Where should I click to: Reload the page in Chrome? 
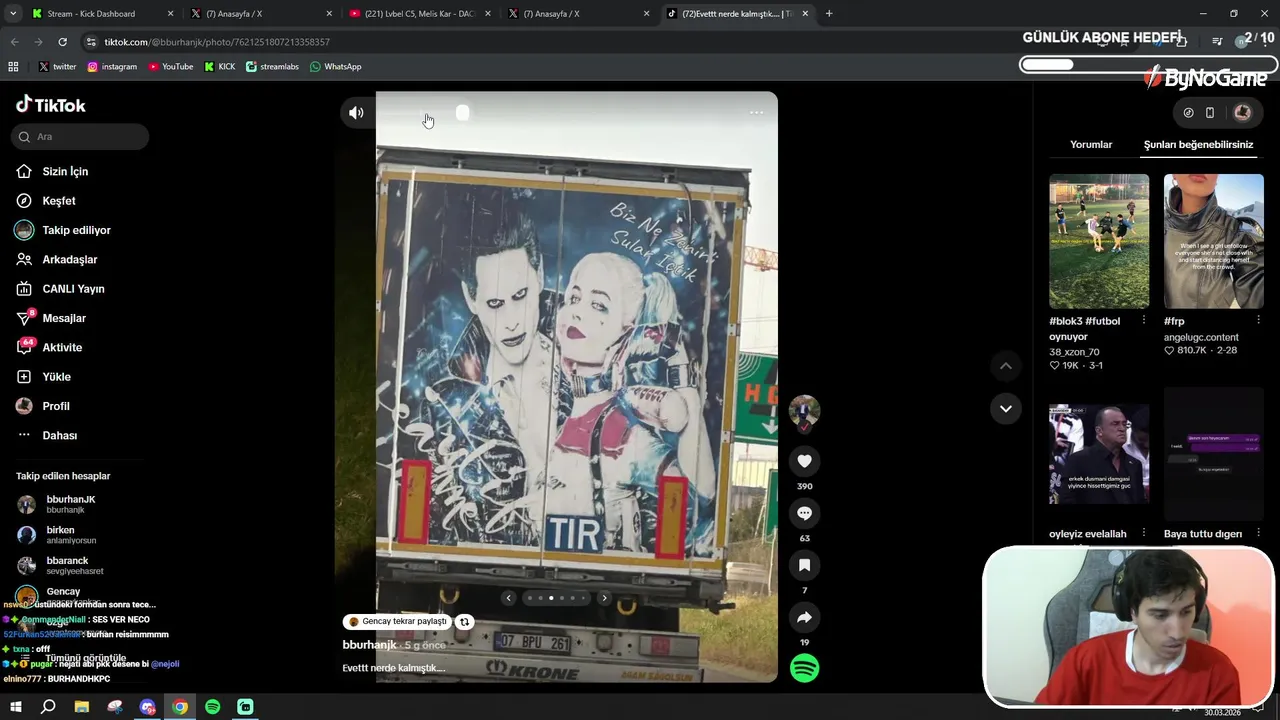62,42
